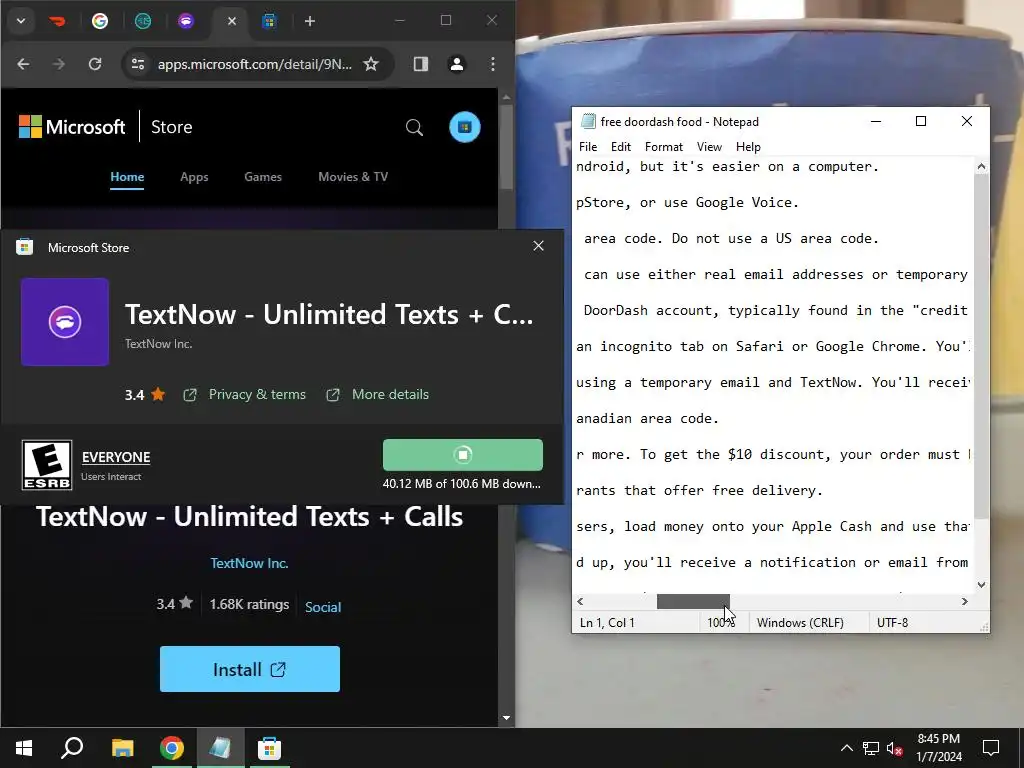1024x768 pixels.
Task: Switch to the Google browser tab
Action: [100, 21]
